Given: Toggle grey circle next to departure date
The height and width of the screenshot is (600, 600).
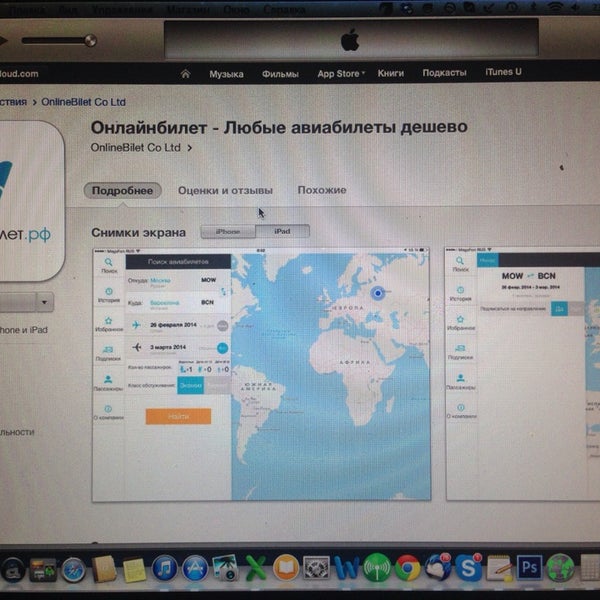Looking at the screenshot, I should pyautogui.click(x=223, y=326).
